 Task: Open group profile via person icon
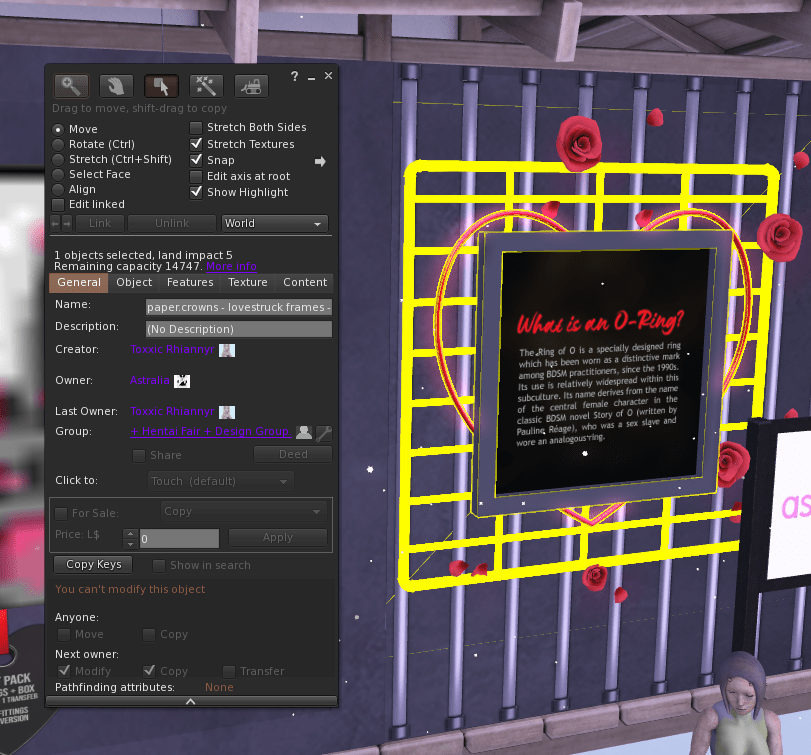coord(304,432)
